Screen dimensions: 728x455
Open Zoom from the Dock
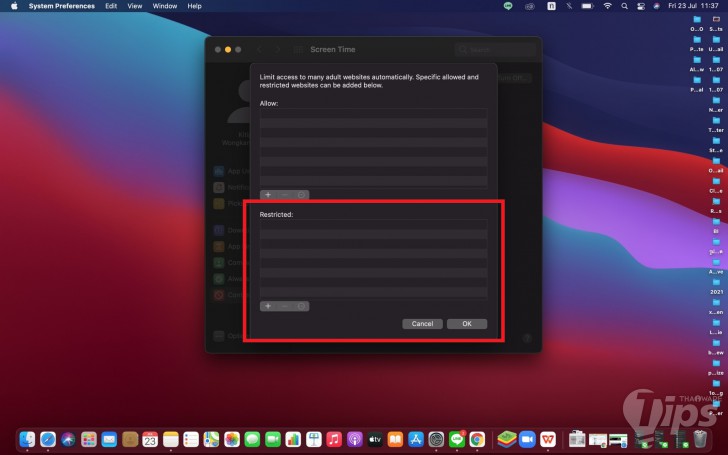click(x=527, y=439)
